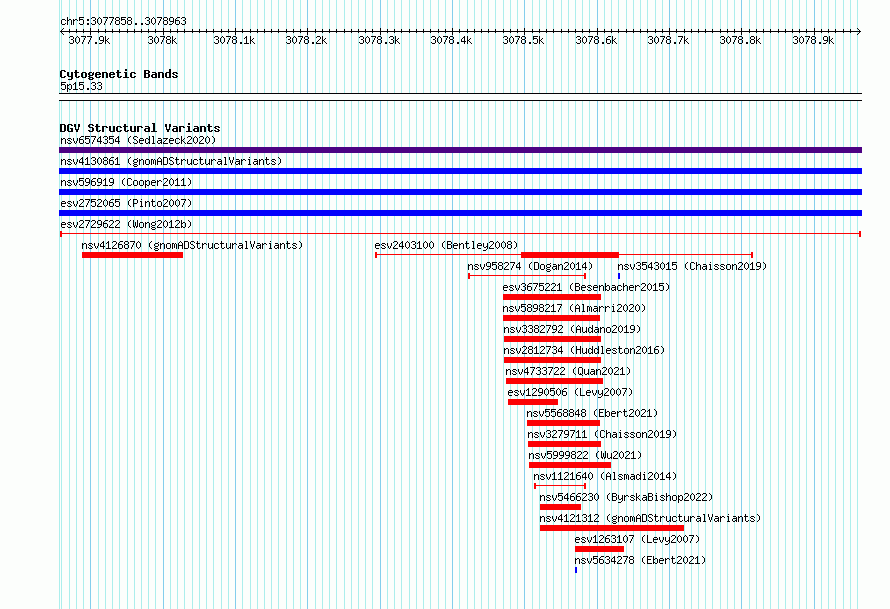Click the nsv3279711 (Chaisson2019) label
This screenshot has width=890, height=609.
602,434
